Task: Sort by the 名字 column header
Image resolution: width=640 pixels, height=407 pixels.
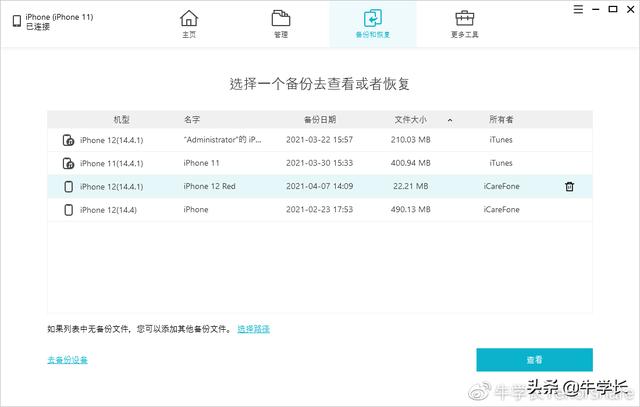Action: tap(191, 120)
